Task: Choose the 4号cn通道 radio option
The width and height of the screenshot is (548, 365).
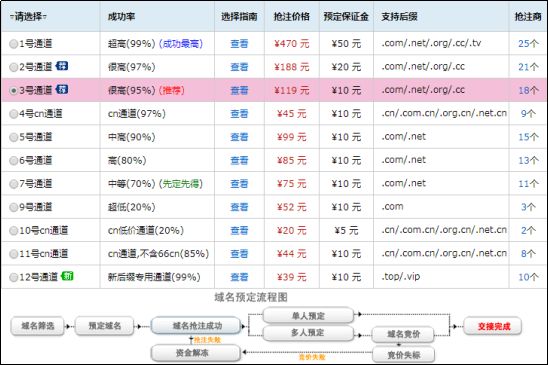Action: (x=13, y=114)
